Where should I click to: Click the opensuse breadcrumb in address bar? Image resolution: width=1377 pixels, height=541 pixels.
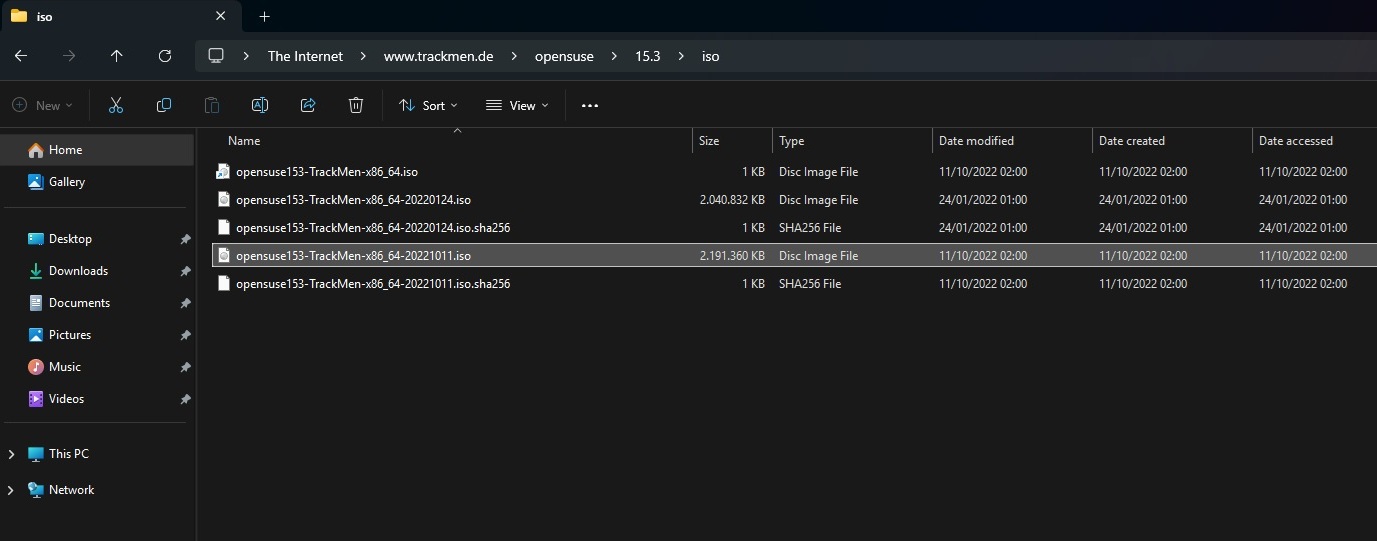pyautogui.click(x=564, y=56)
